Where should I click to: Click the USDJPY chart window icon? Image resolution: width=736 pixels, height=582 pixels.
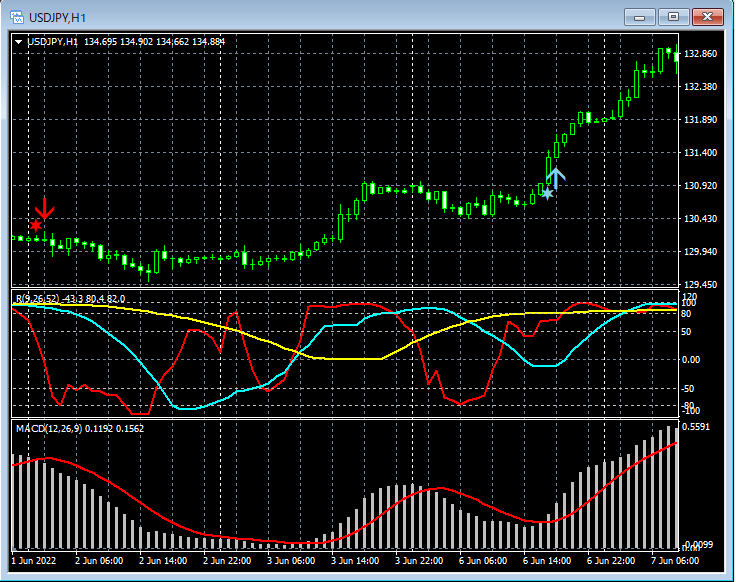click(x=17, y=18)
